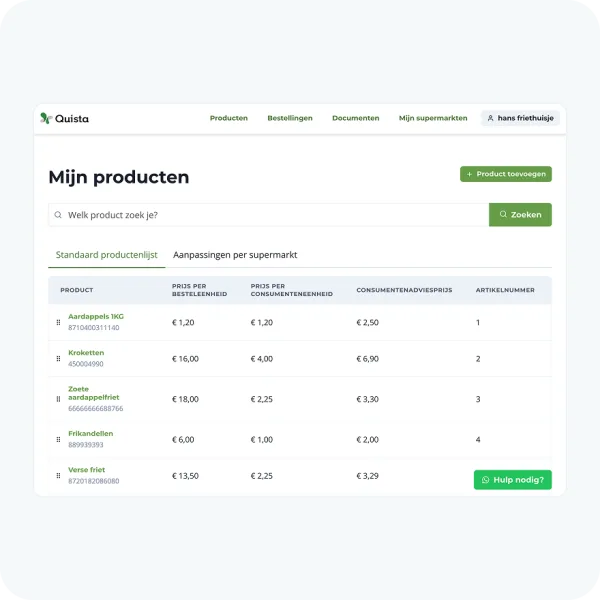Click the € 6,00 price in Frikandellen row
Viewport: 600px width, 600px height.
(183, 440)
